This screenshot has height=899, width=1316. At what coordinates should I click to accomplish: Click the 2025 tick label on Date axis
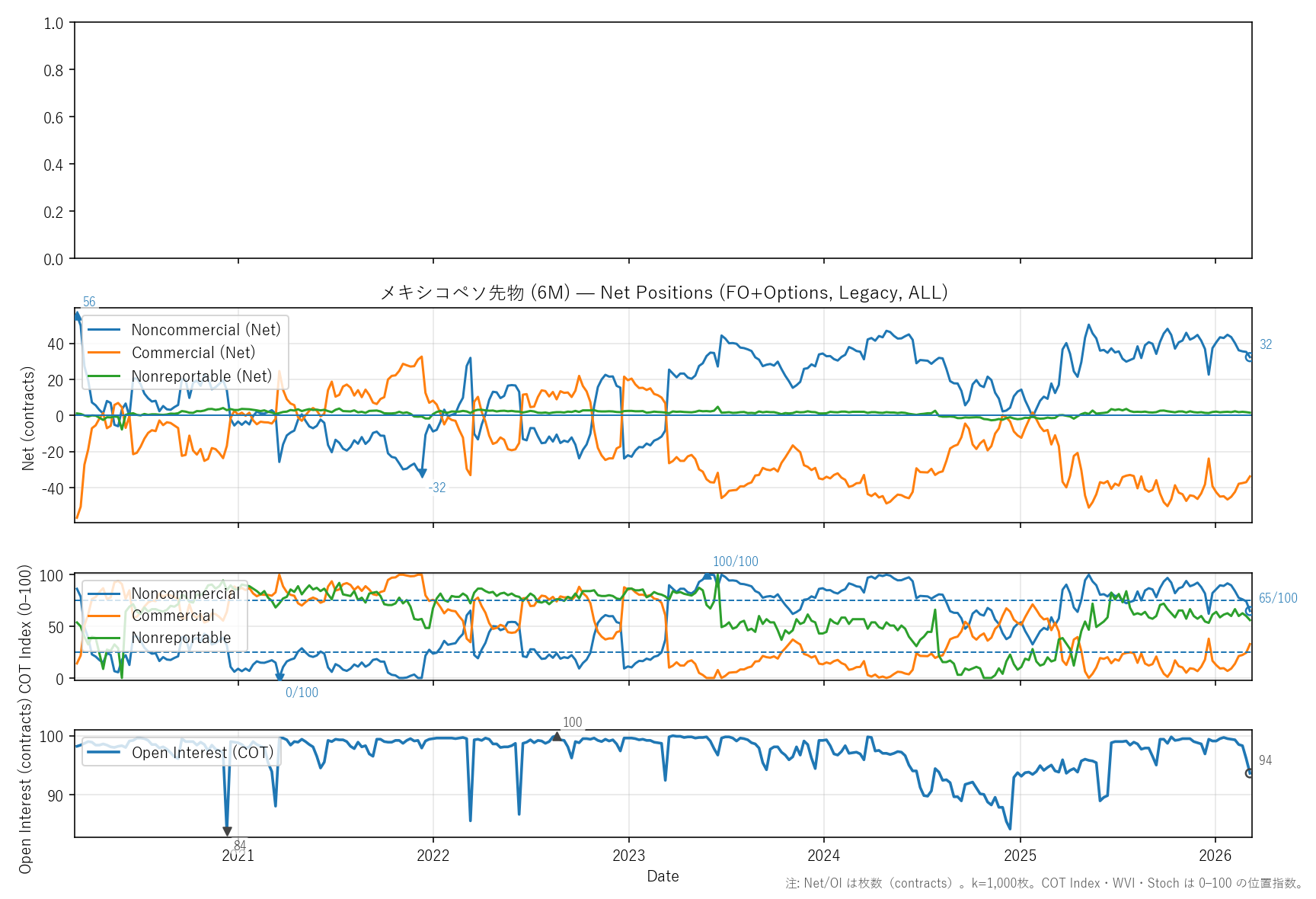(x=1020, y=856)
